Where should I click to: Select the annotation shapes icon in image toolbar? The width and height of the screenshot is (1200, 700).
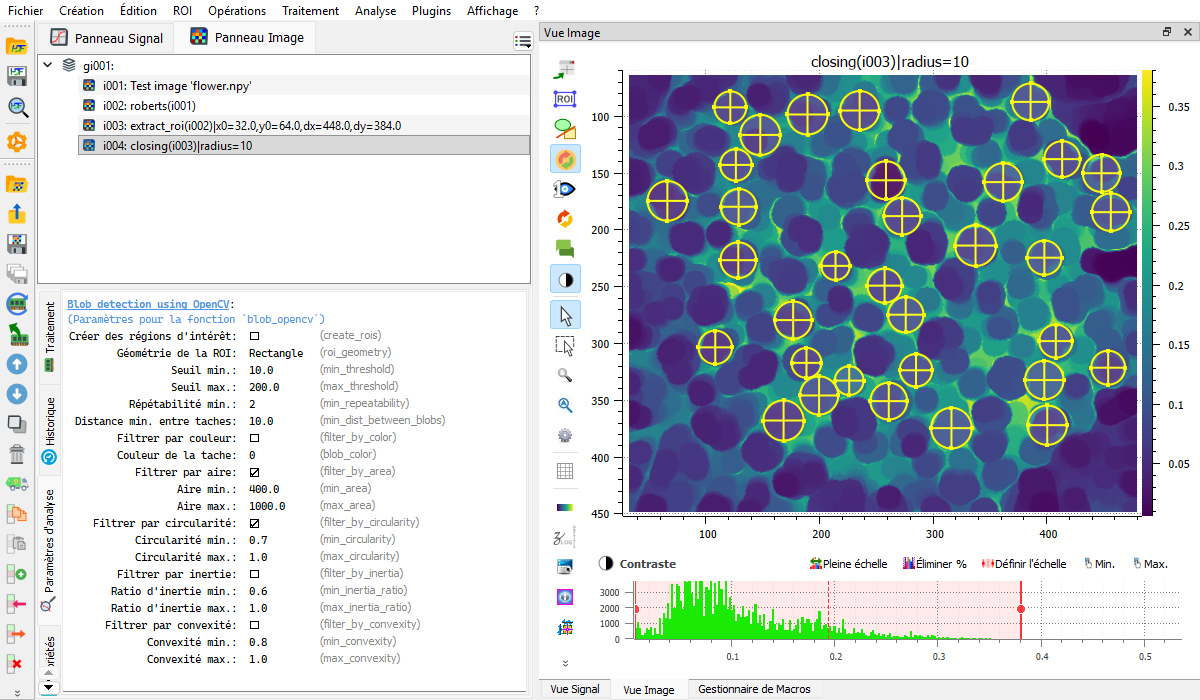point(565,128)
